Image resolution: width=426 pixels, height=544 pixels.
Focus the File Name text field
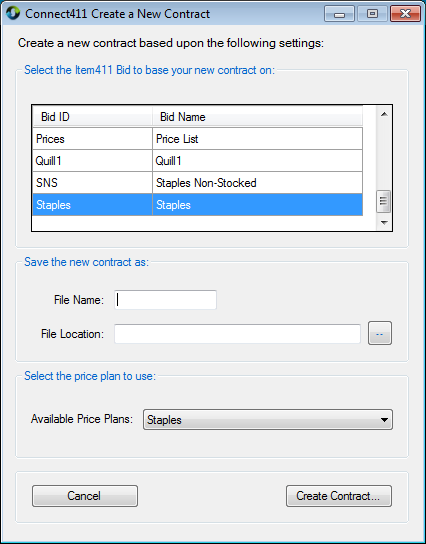click(x=165, y=300)
